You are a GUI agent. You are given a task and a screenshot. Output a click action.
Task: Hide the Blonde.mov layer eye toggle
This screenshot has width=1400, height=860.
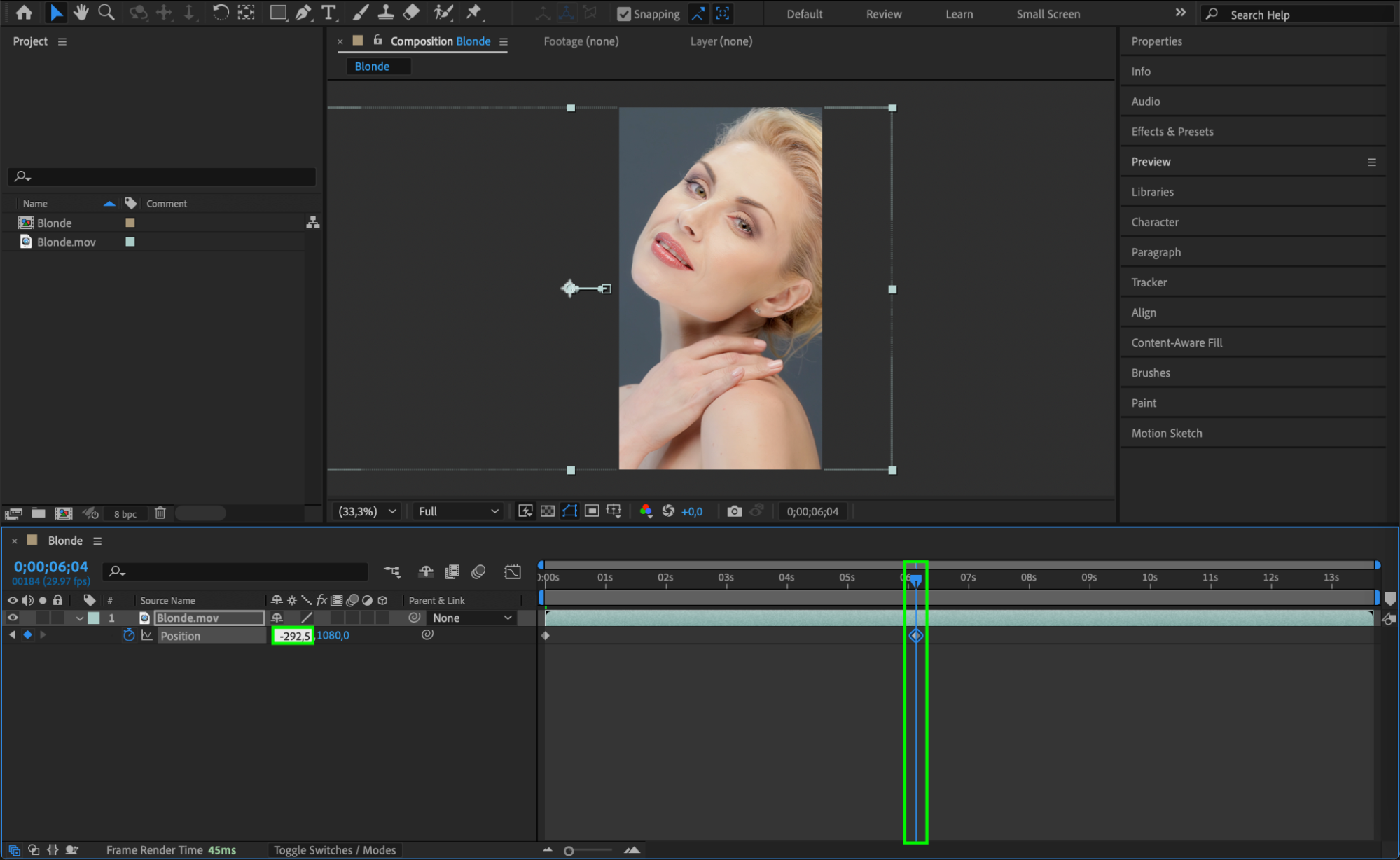click(x=12, y=618)
